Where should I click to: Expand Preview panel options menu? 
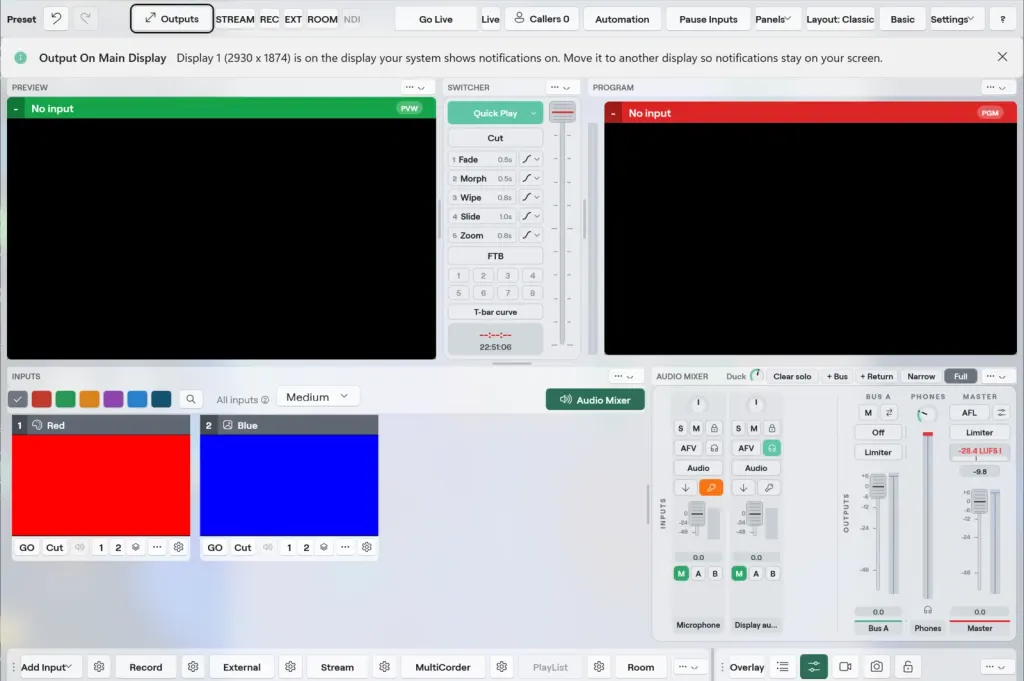pyautogui.click(x=415, y=87)
